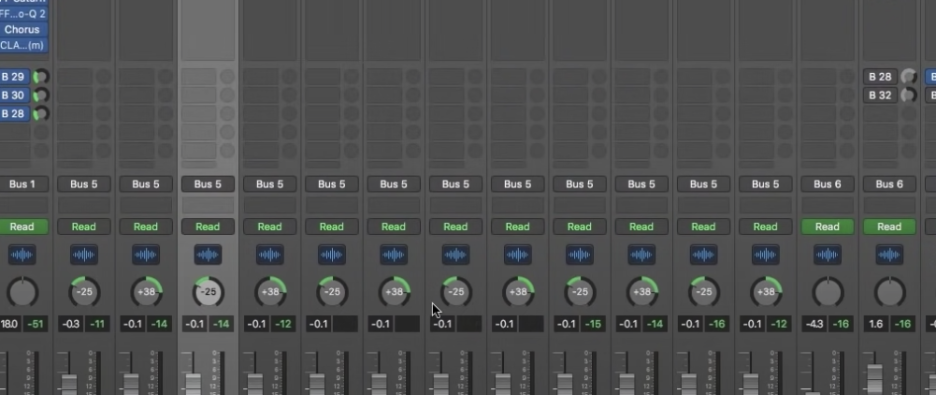Adjust the send knob beside B 30
This screenshot has height=395, width=936.
tap(41, 95)
